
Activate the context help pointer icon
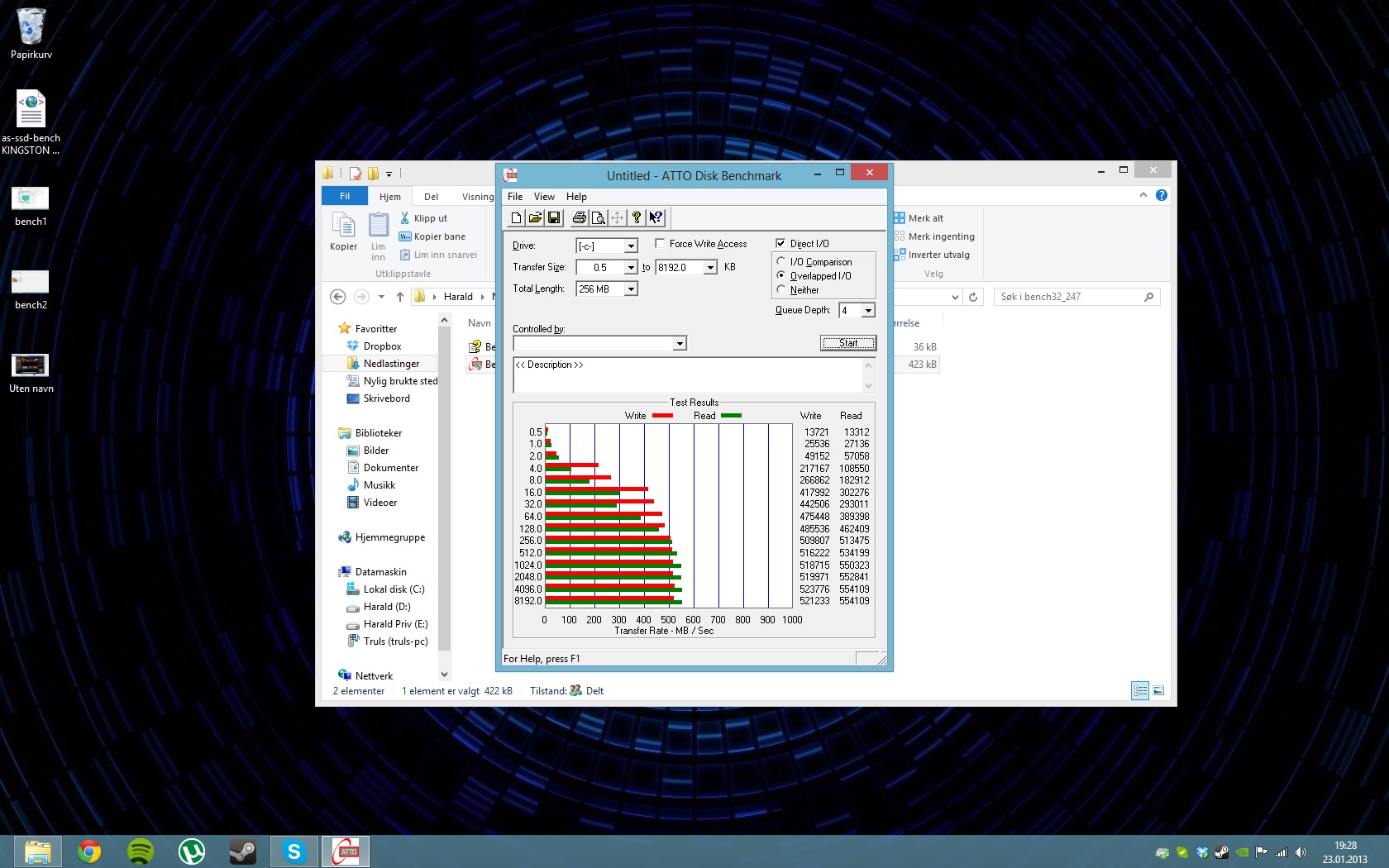coord(655,218)
